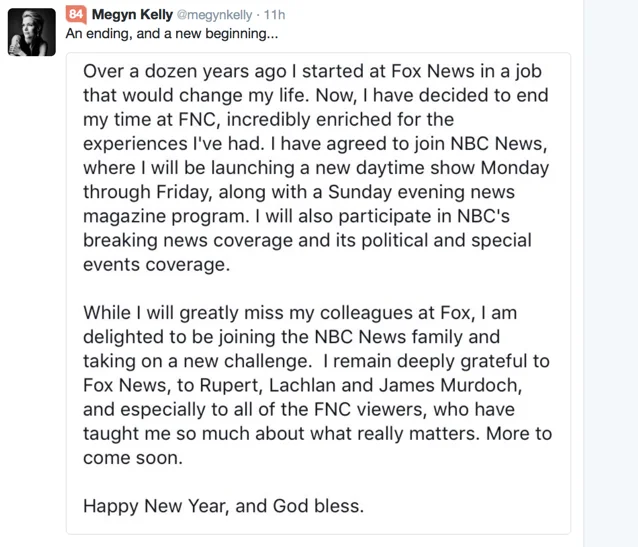Screen dimensions: 638x547
Task: Click 'delighted to be joining the NBC News family'
Action: 291,337
